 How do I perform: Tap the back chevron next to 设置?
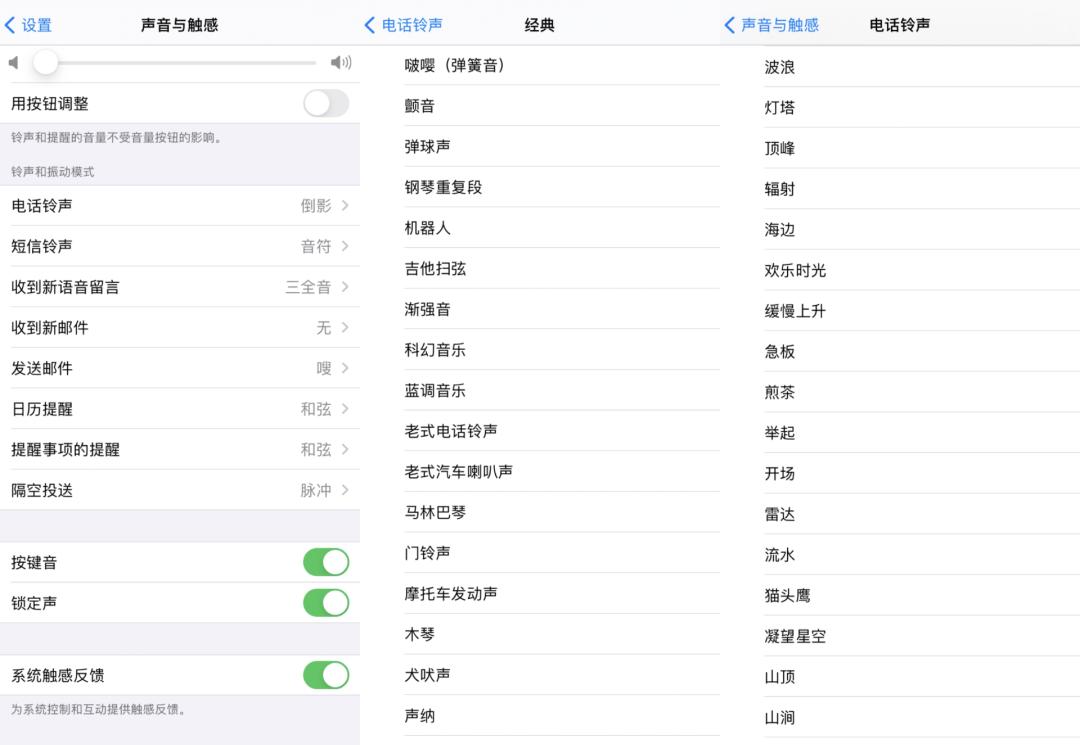click(11, 24)
